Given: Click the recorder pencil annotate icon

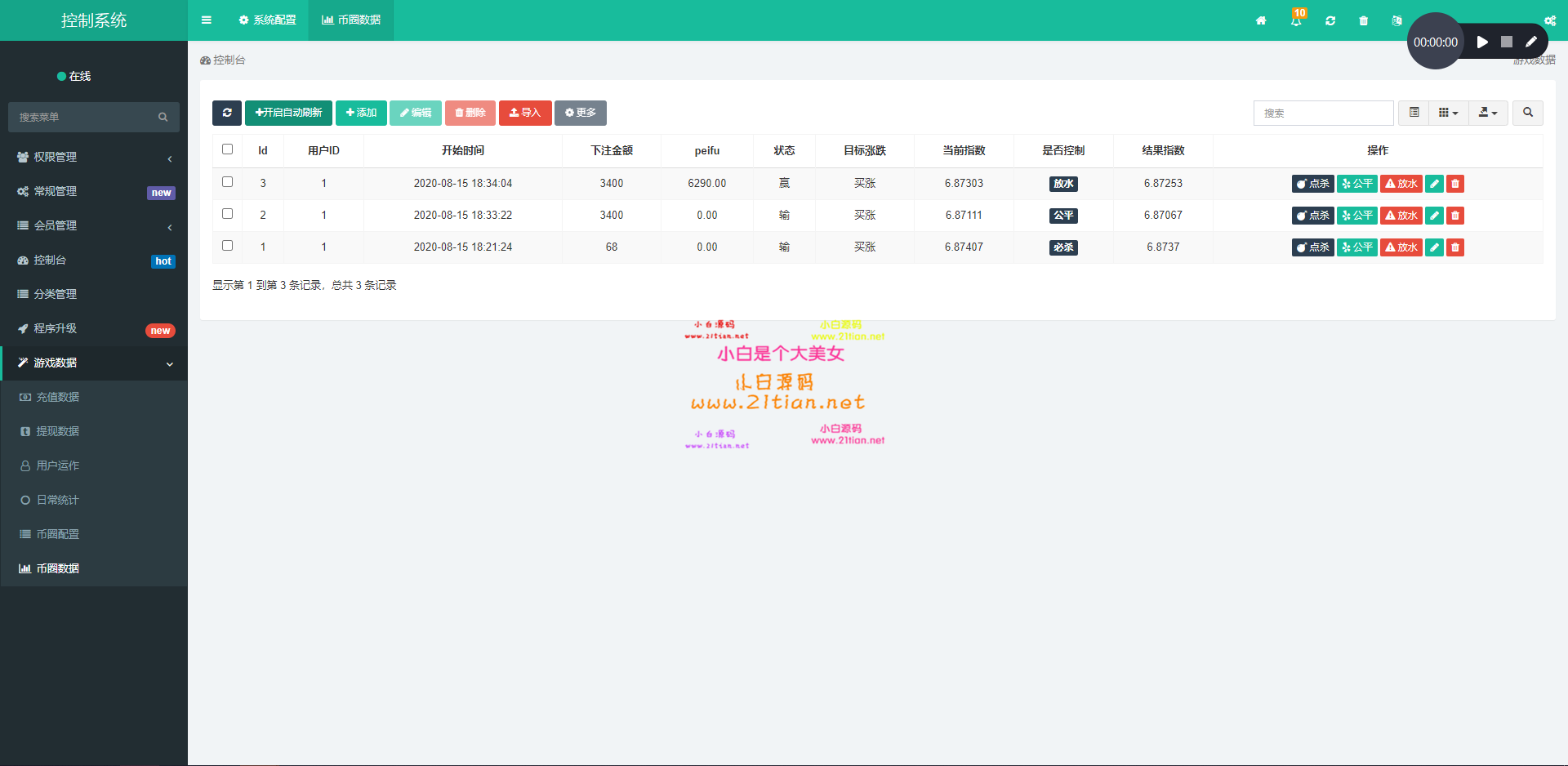Looking at the screenshot, I should pyautogui.click(x=1531, y=42).
